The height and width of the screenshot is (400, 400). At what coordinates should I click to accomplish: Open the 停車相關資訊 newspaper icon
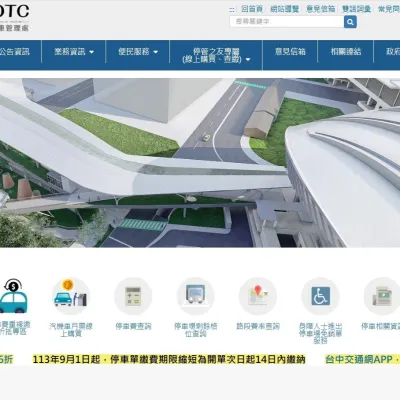point(382,296)
